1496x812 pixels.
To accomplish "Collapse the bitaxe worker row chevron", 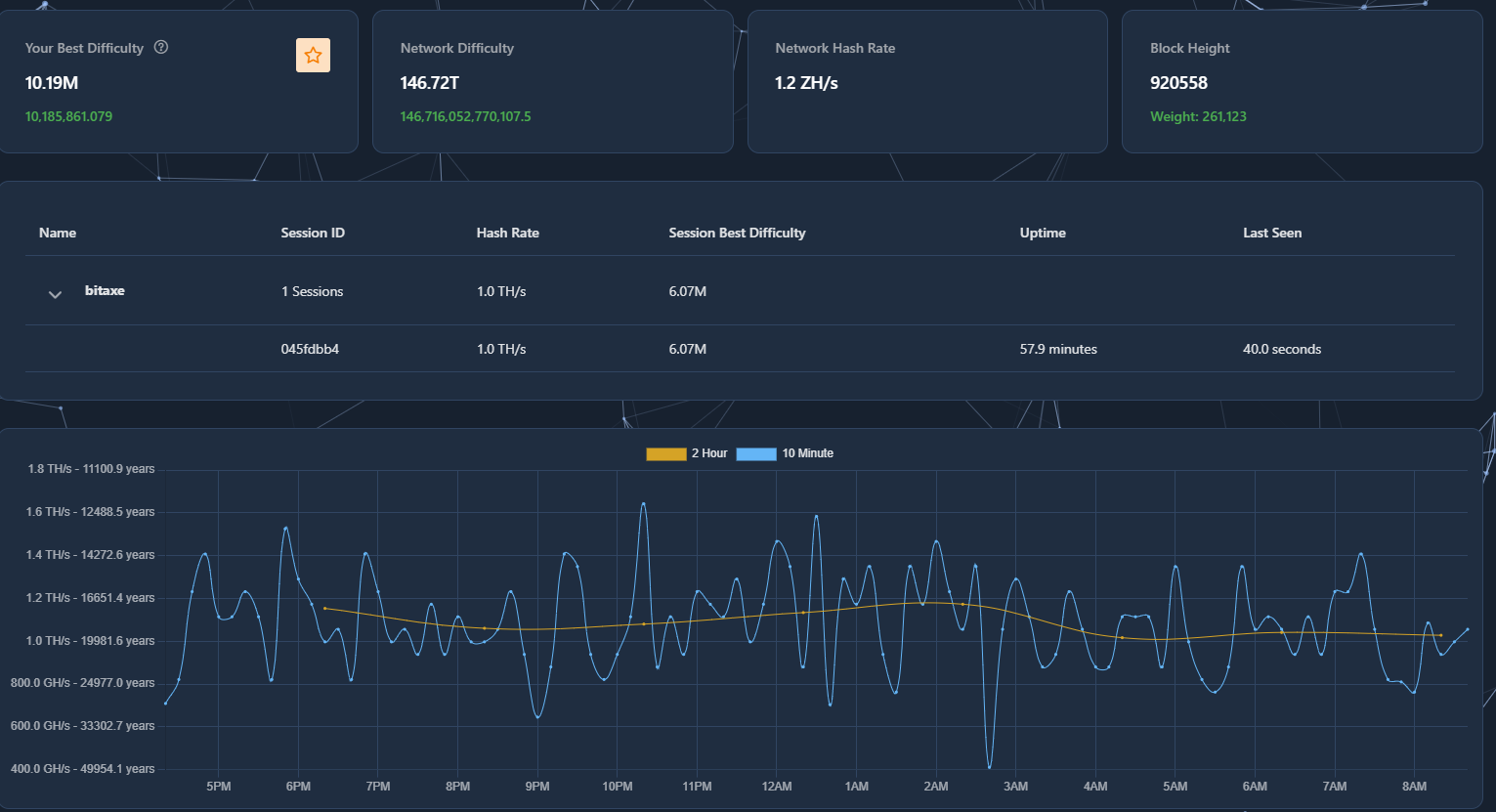I will point(56,294).
